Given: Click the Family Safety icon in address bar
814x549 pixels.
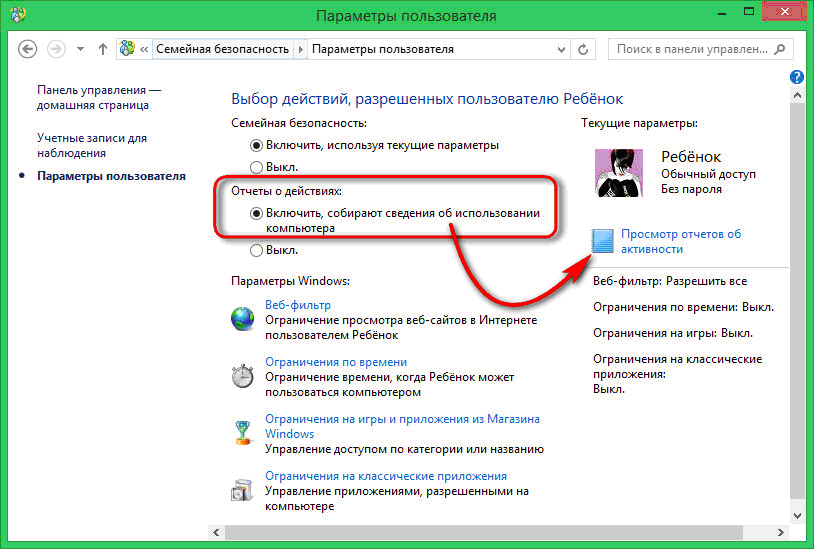Looking at the screenshot, I should point(127,49).
